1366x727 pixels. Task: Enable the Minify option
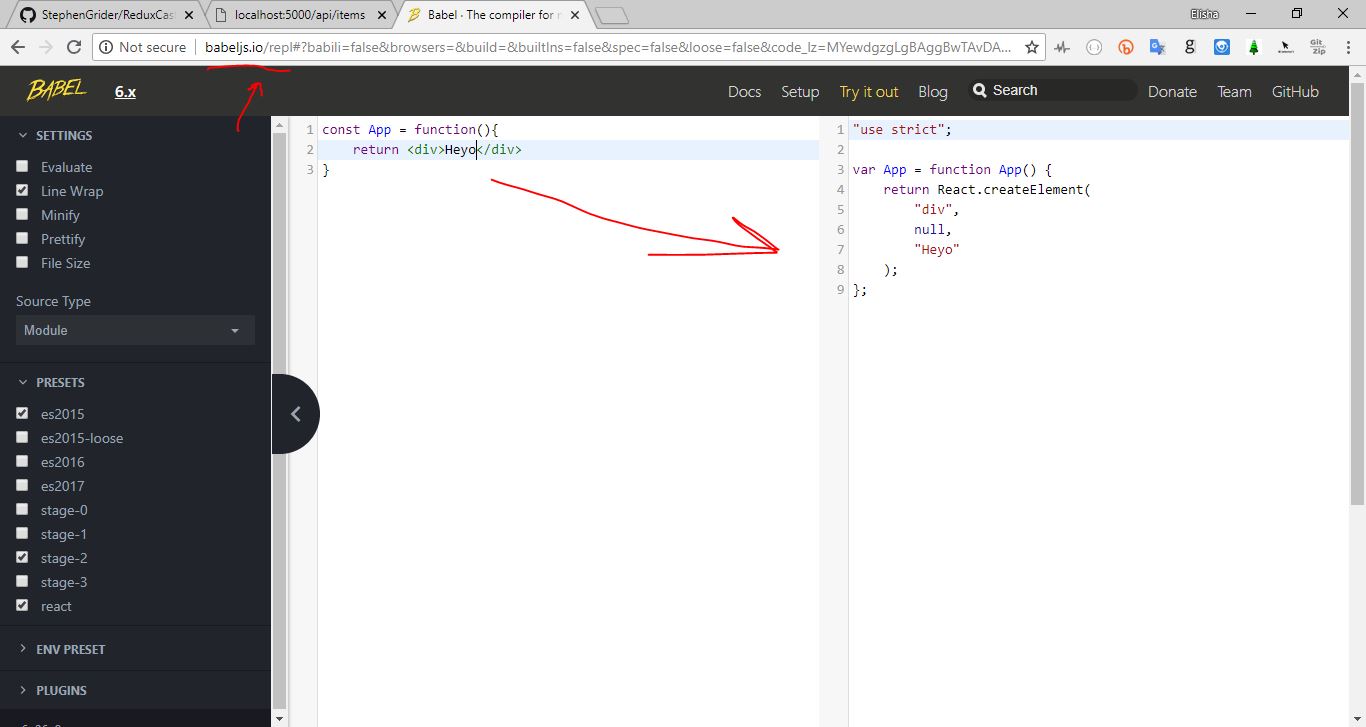[22, 215]
